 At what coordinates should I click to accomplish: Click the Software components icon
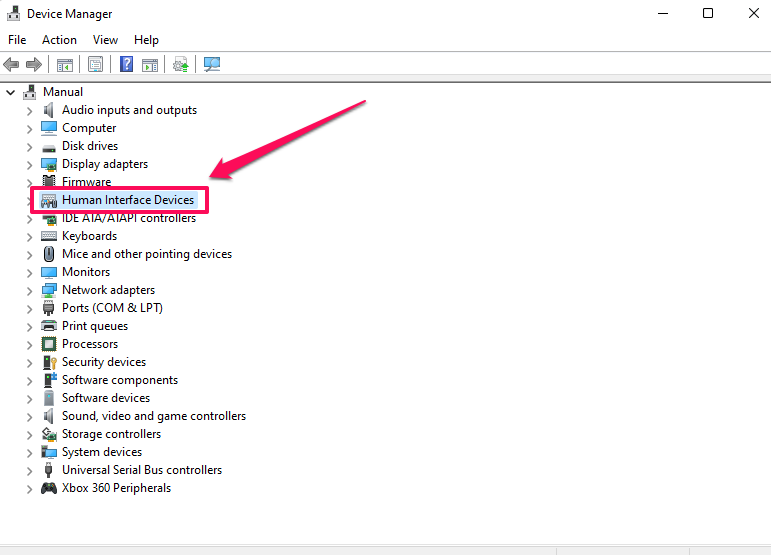point(50,380)
